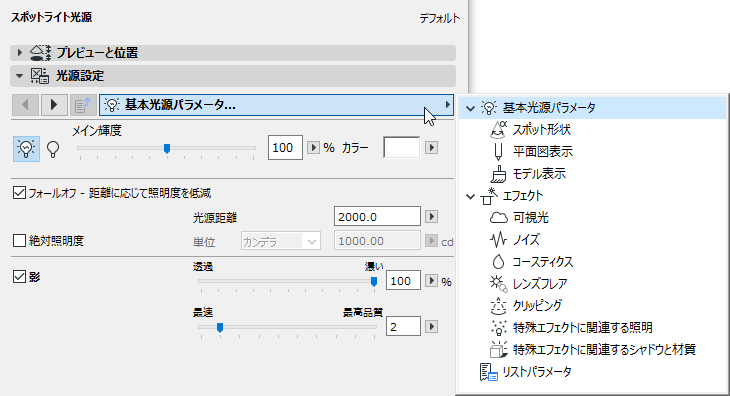Click the grayed parameter transfer icon button
Viewport: 730px width, 396px height.
(x=83, y=105)
